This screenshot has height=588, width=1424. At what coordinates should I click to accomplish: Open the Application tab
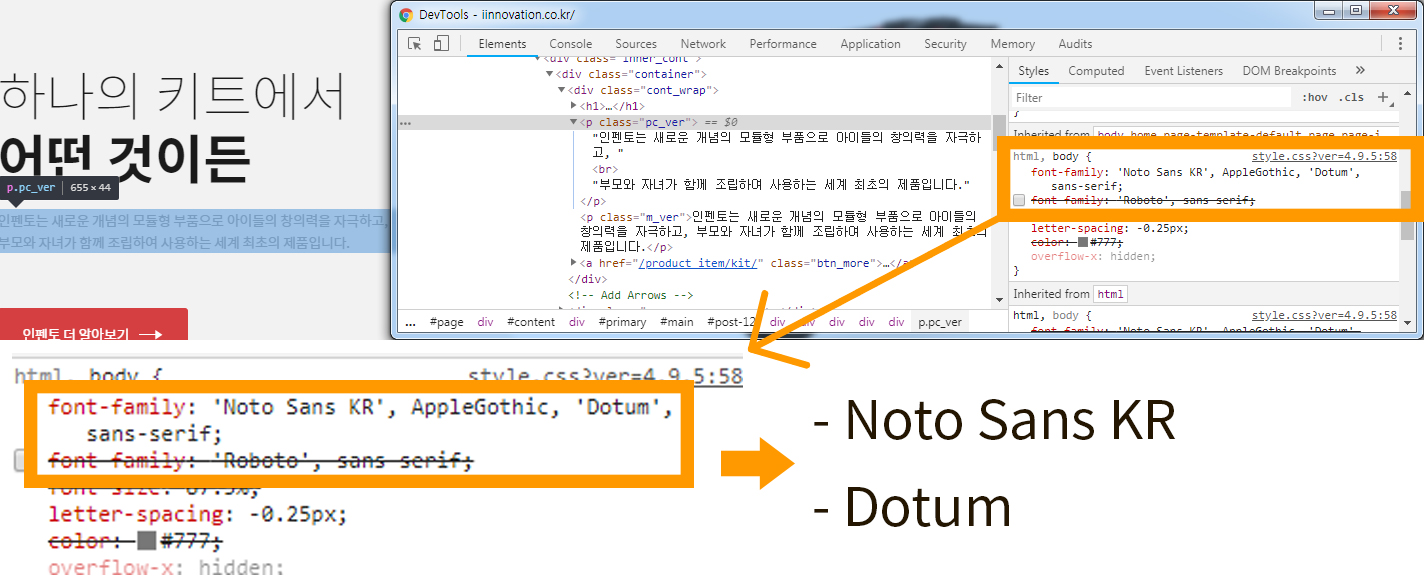coord(870,44)
